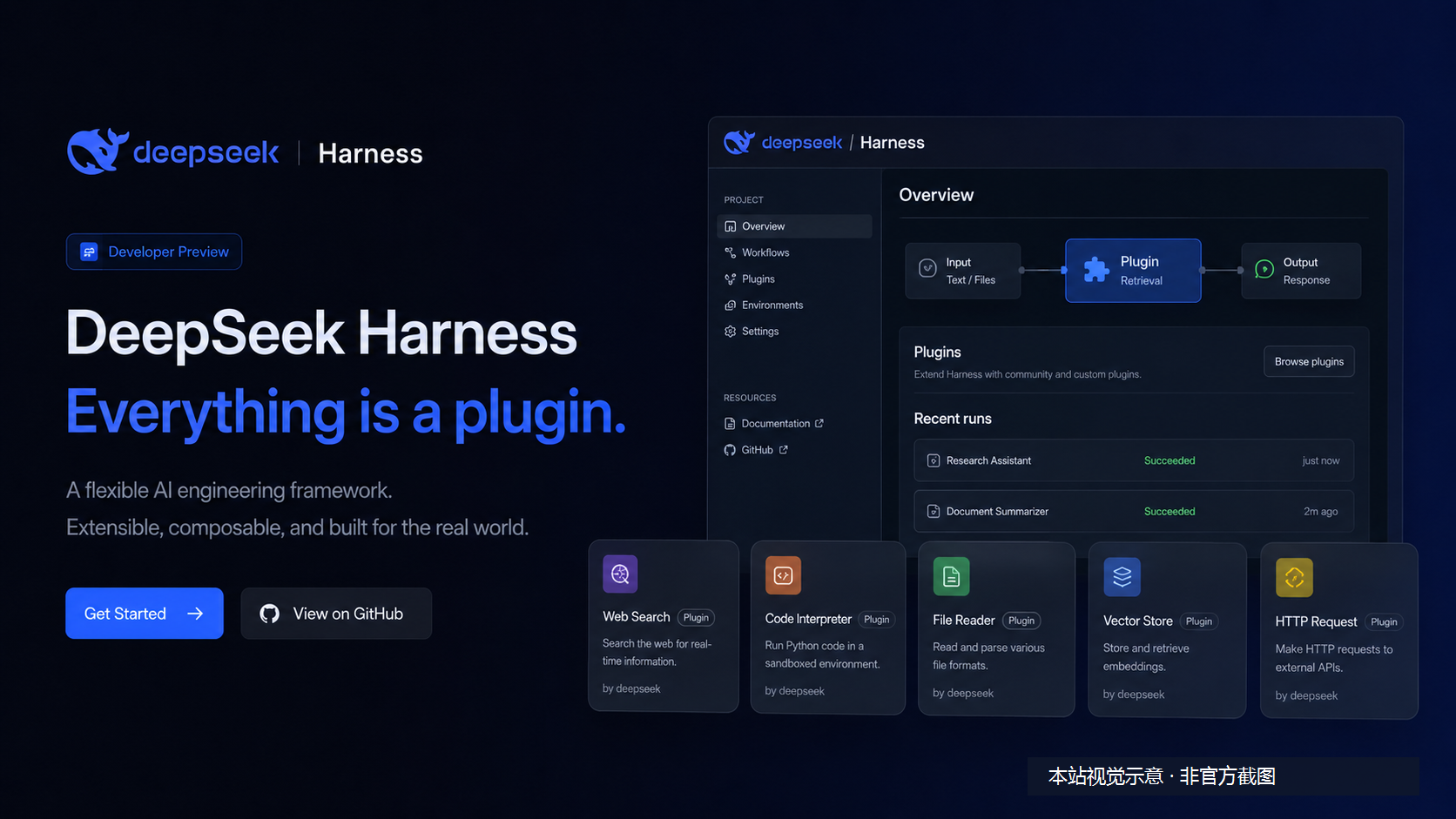Click the deepseek wordmark in the panel header
Screen dimensions: 1456x819
pos(802,143)
